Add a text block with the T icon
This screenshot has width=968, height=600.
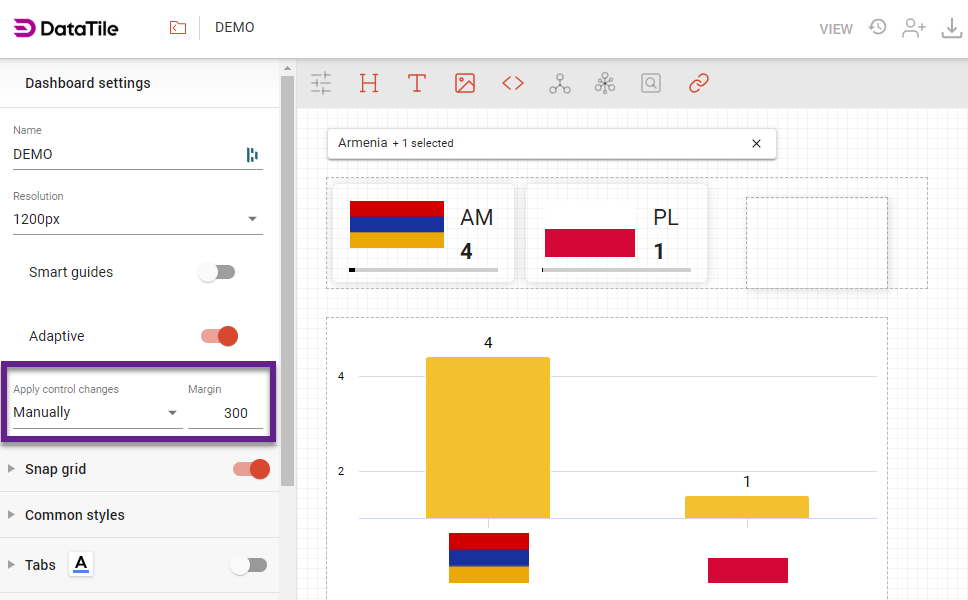click(417, 83)
